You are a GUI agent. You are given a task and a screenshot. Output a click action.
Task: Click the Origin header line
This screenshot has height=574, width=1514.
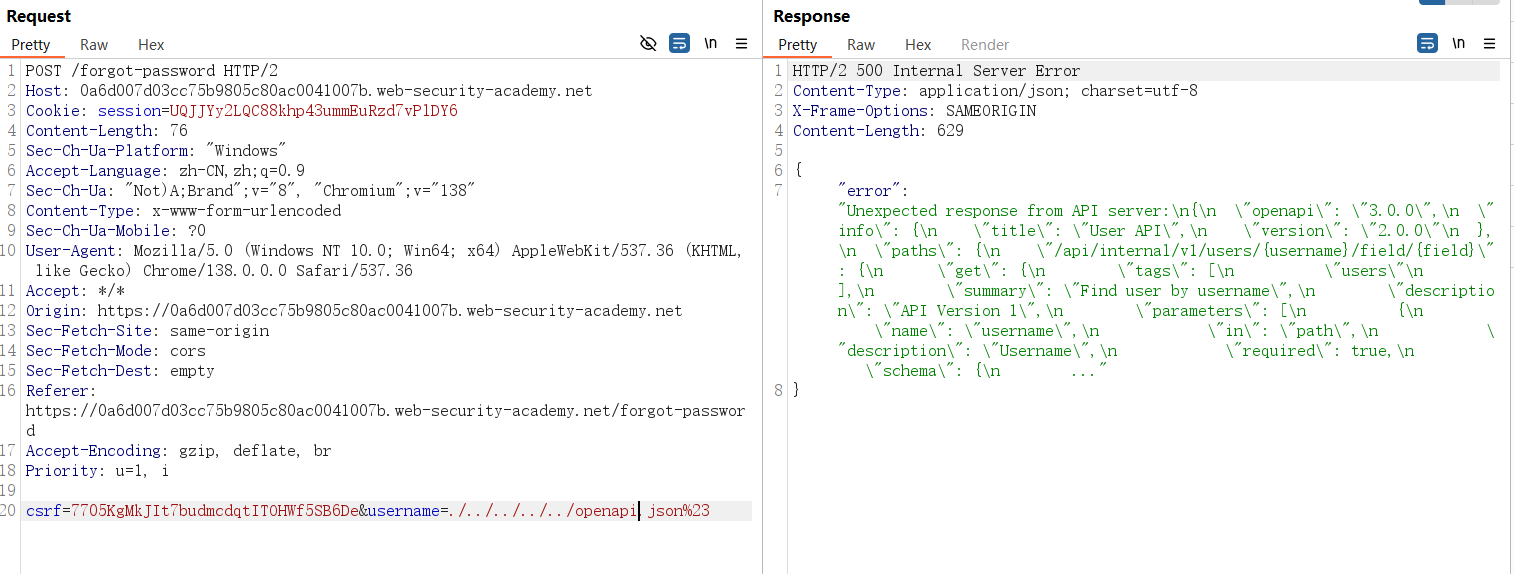pos(354,311)
